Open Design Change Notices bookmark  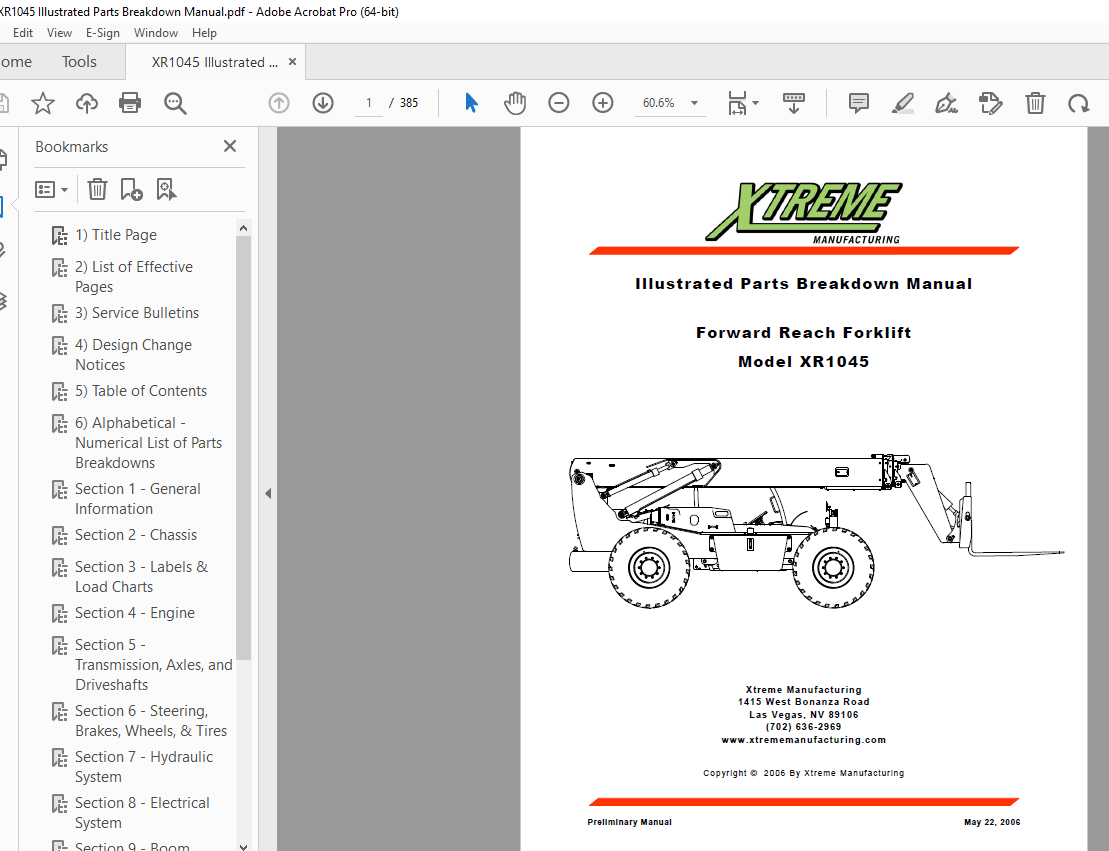point(133,354)
